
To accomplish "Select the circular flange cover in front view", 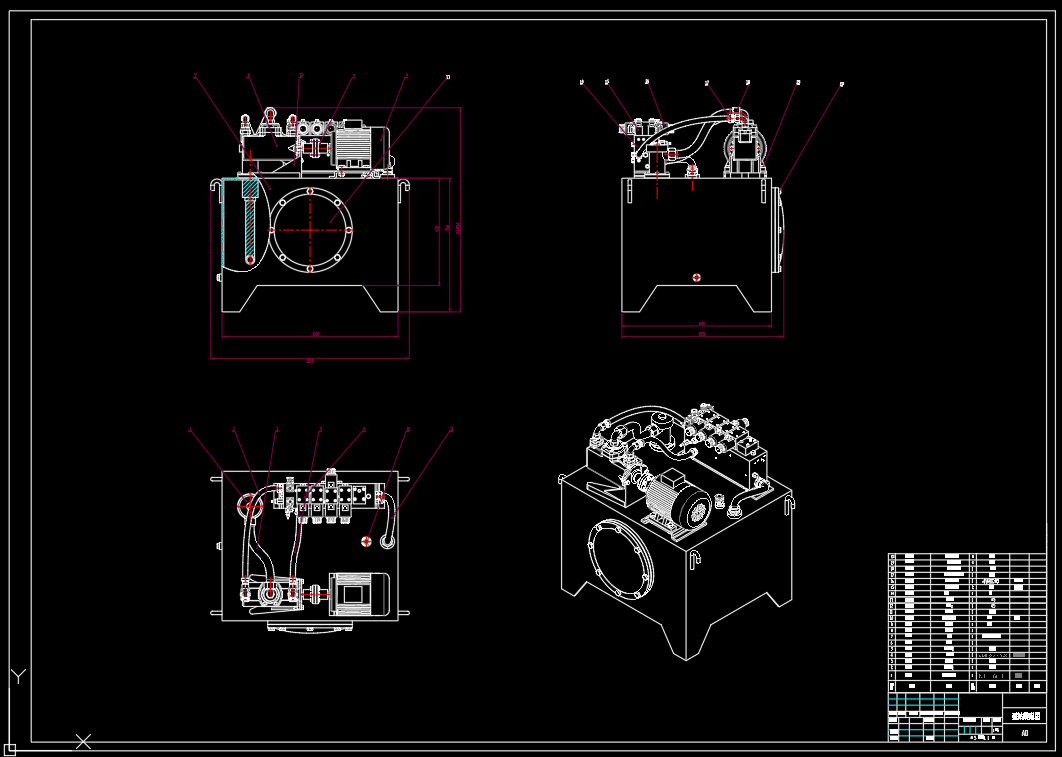I will 311,230.
